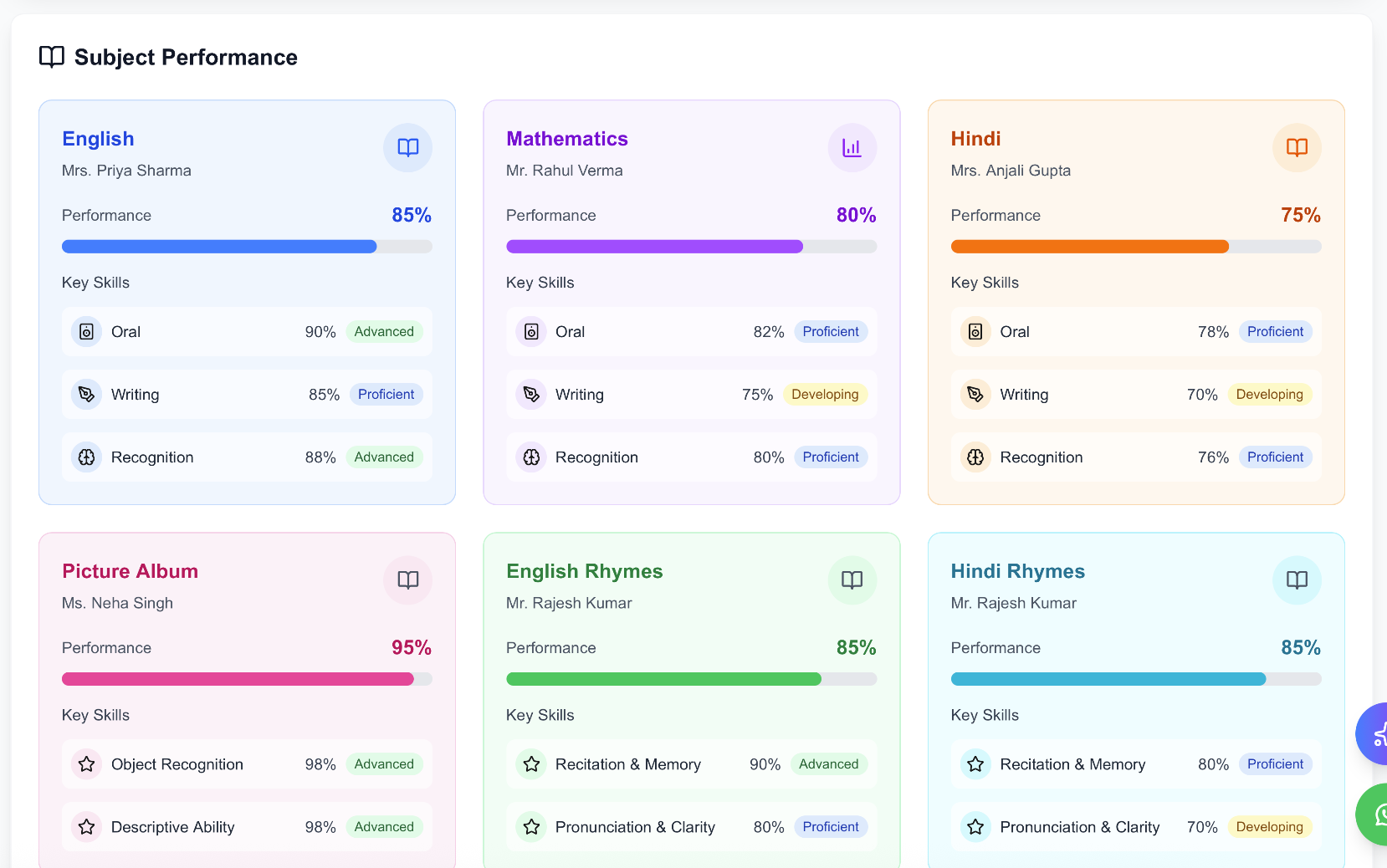Viewport: 1387px width, 868px height.
Task: Click the English subject book icon
Action: 407,148
